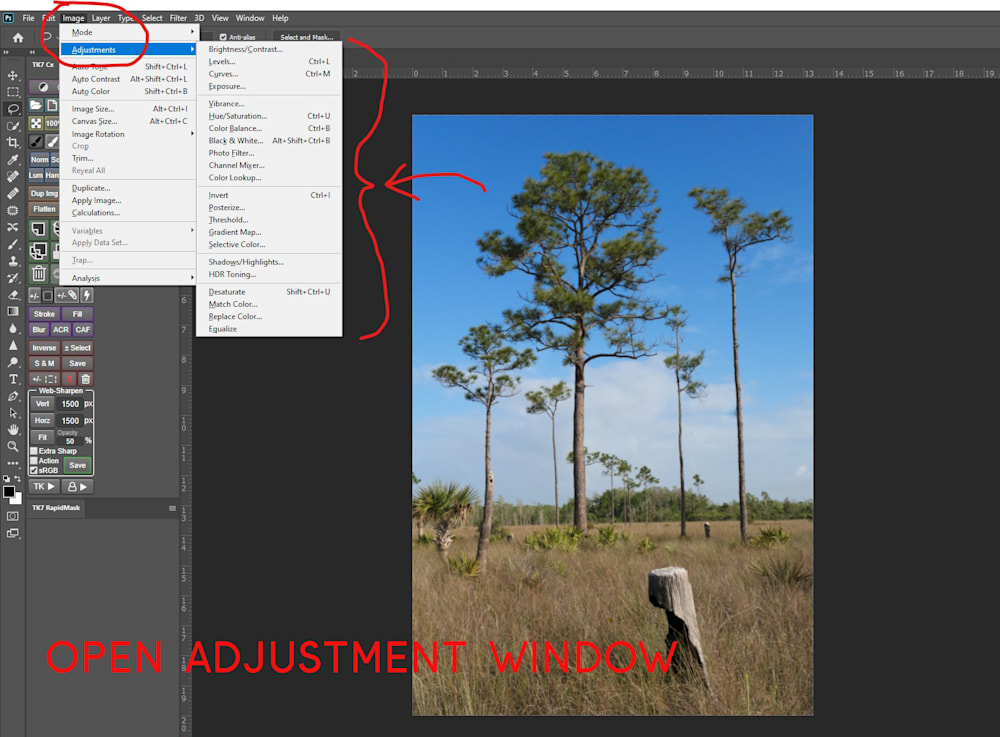The height and width of the screenshot is (737, 1000).
Task: Collapse TK7 panel with double-arrow chevron
Action: tap(32, 52)
